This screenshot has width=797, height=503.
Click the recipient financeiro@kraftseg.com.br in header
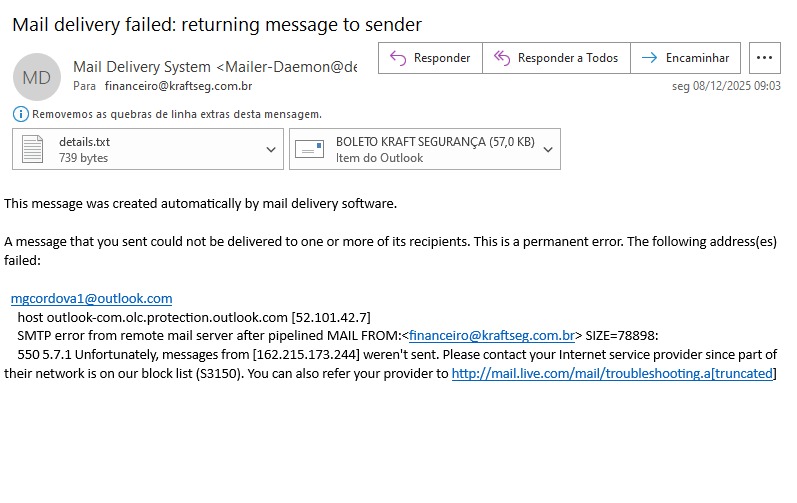click(178, 86)
